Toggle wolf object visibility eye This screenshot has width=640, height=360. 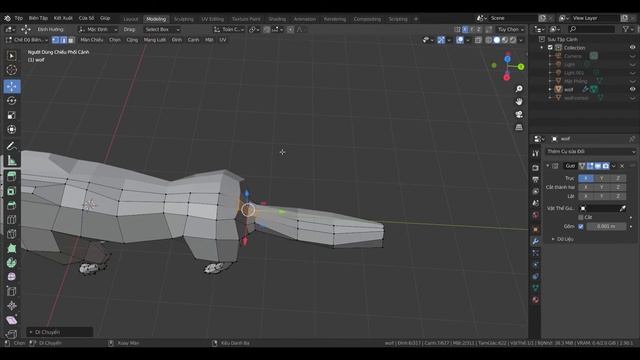pyautogui.click(x=632, y=89)
